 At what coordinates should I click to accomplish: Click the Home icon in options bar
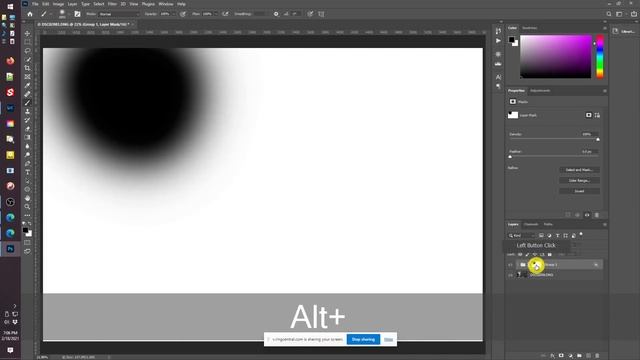coord(30,14)
